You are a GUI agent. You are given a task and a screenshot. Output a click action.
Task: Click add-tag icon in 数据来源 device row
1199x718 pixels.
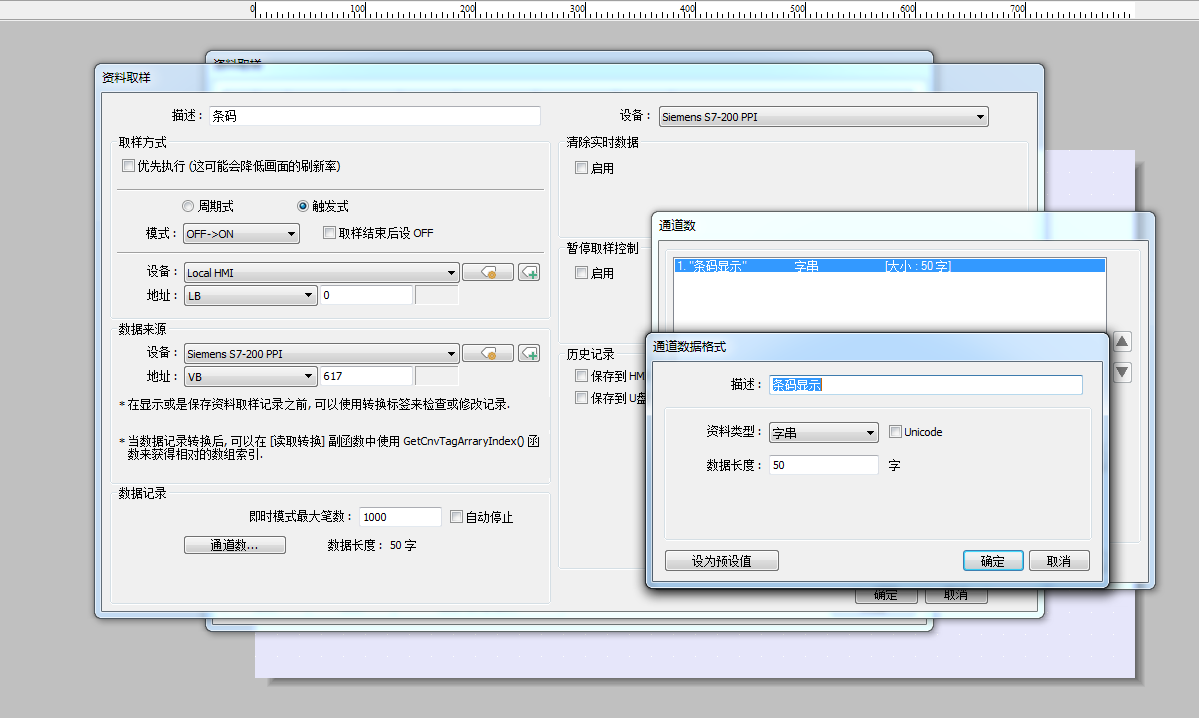click(529, 353)
